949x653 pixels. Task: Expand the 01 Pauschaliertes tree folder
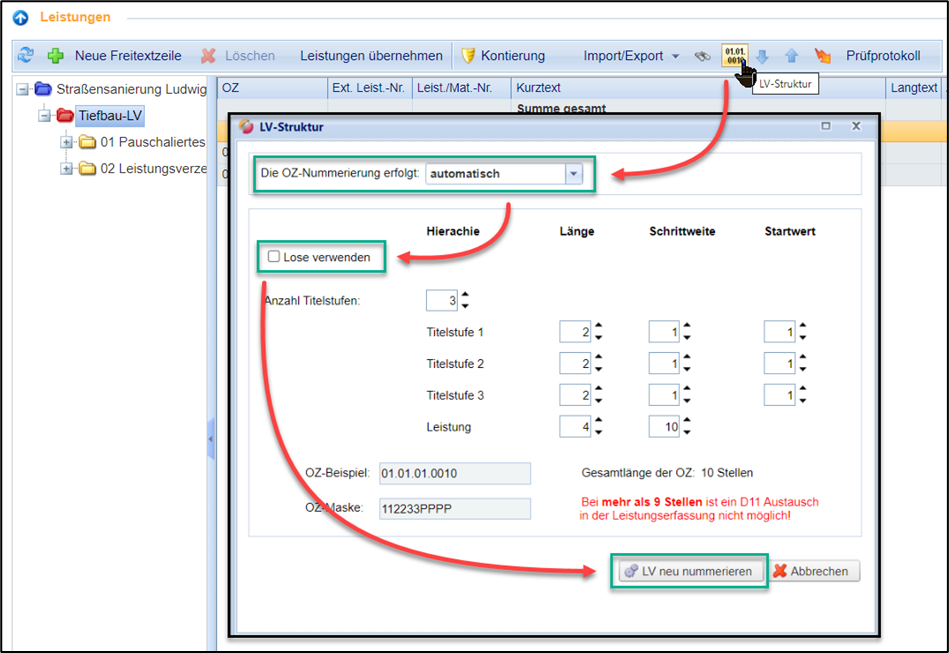coord(67,142)
